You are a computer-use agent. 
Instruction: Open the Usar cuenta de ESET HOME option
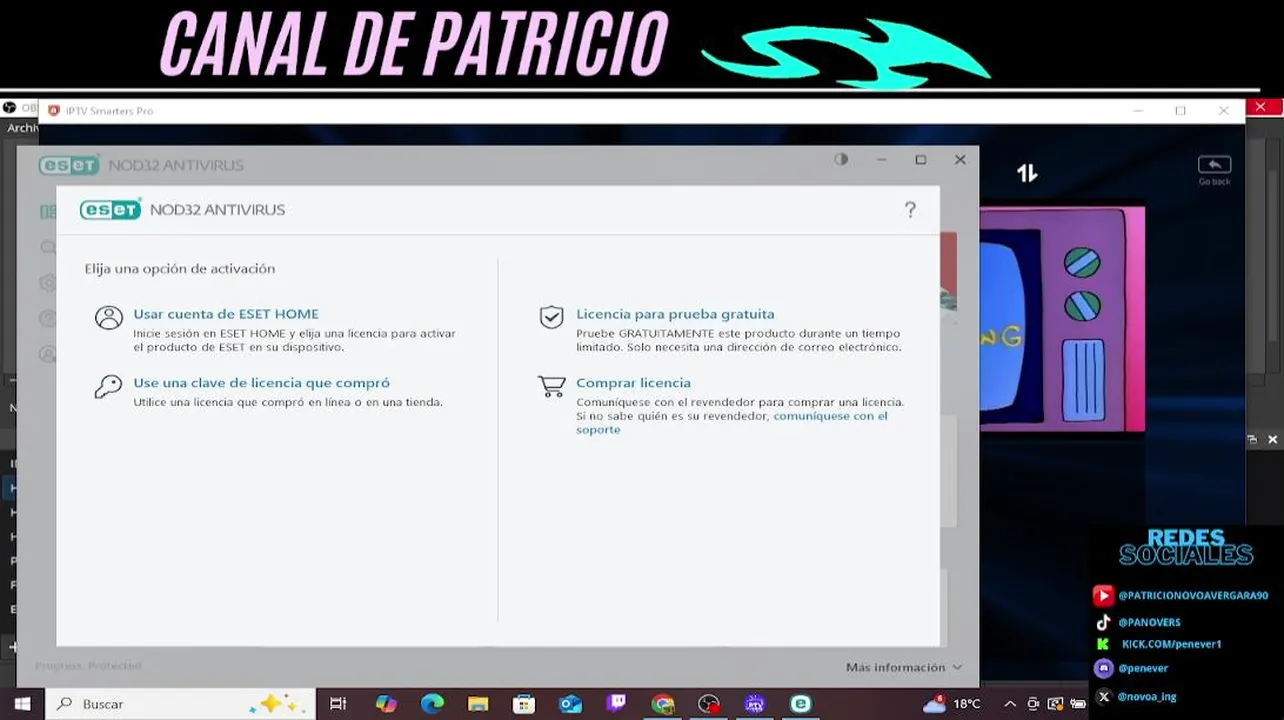point(226,314)
